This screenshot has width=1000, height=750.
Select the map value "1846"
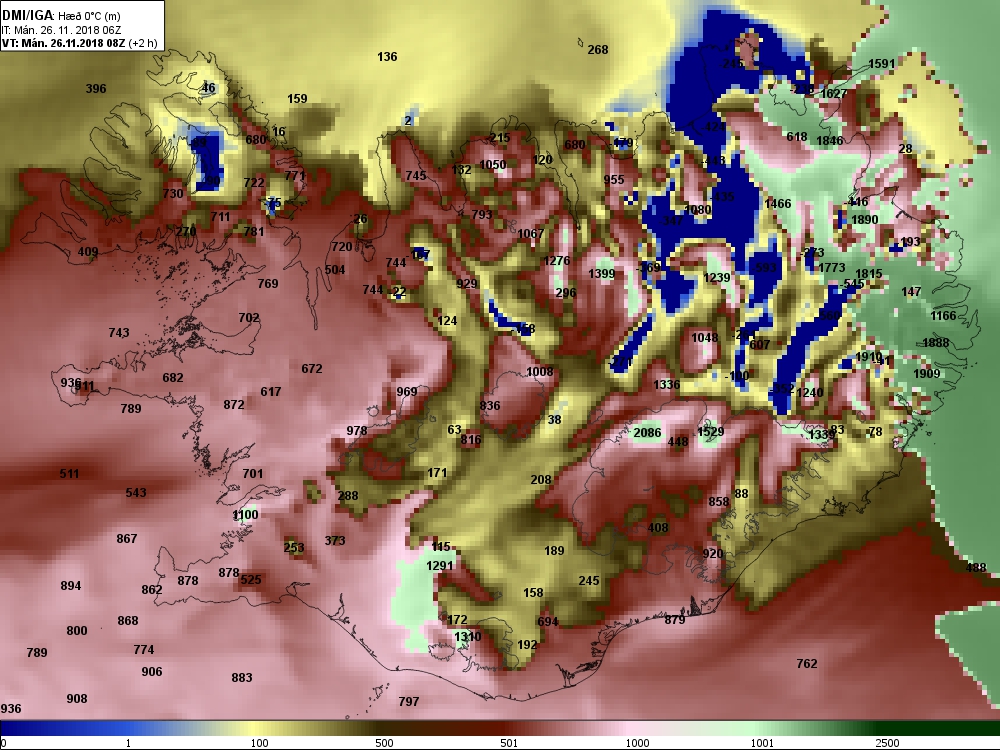[830, 141]
